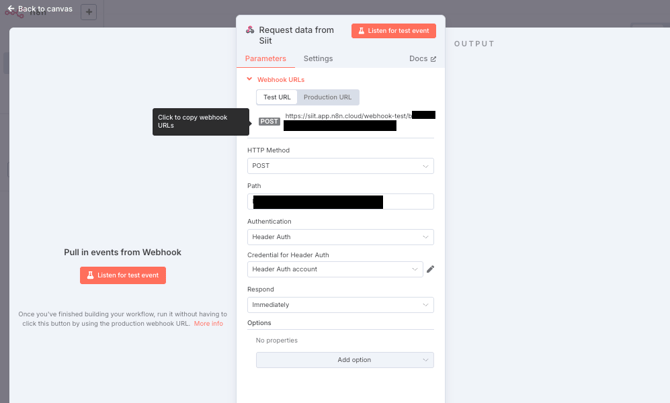Click the pencil icon to edit the credential
Viewport: 670px width, 403px height.
[x=431, y=269]
